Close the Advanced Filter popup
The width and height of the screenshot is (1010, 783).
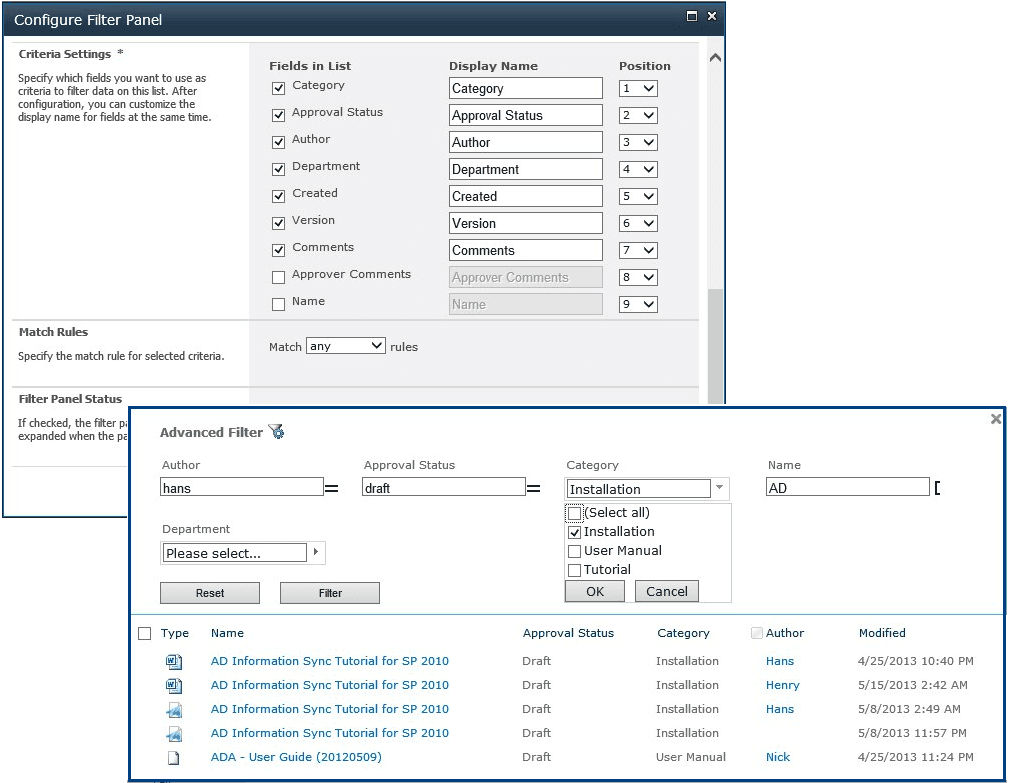[x=996, y=419]
